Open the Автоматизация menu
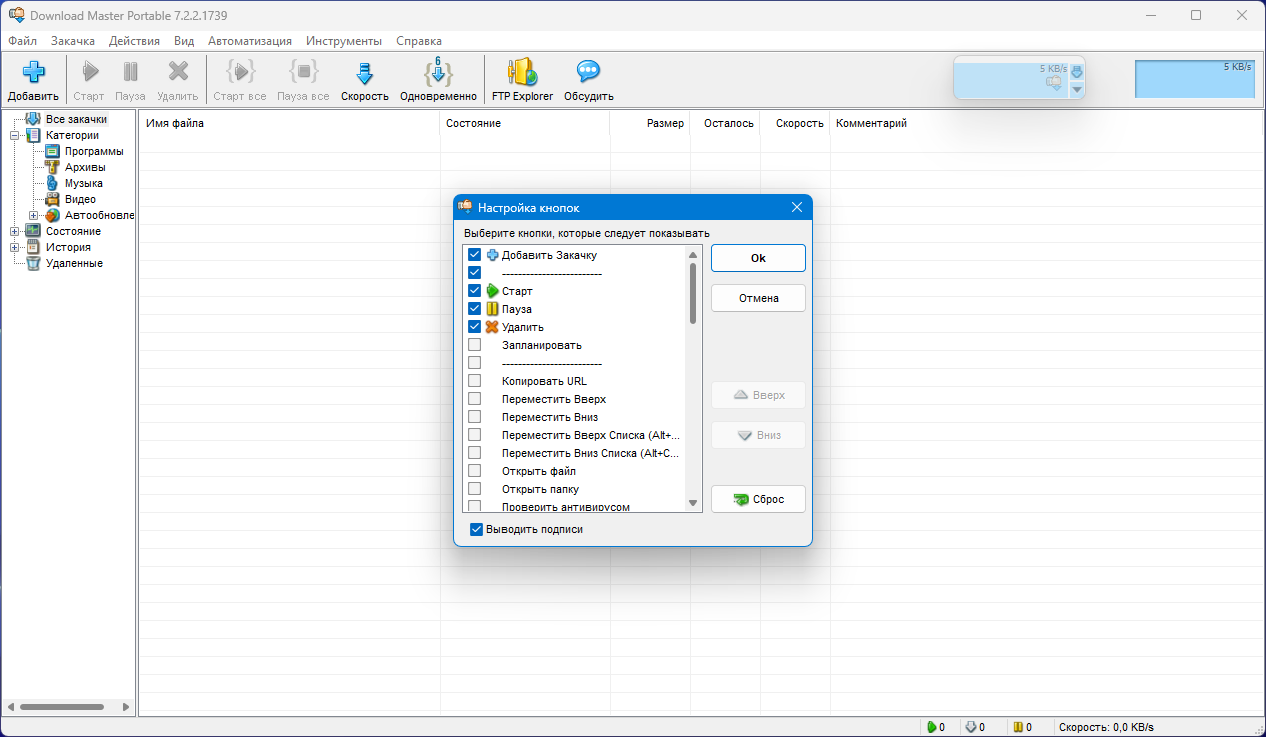 250,41
